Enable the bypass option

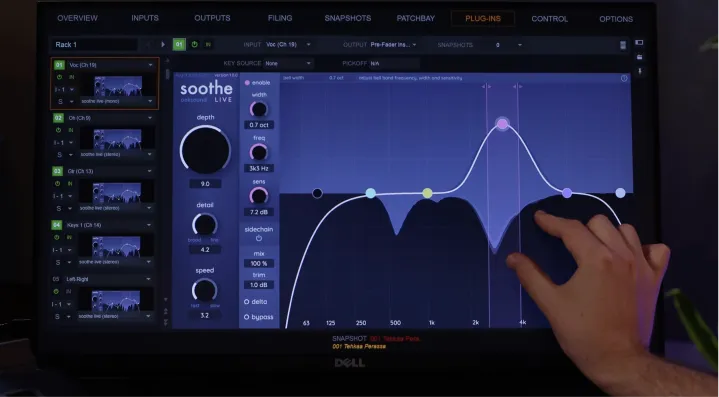pos(259,317)
